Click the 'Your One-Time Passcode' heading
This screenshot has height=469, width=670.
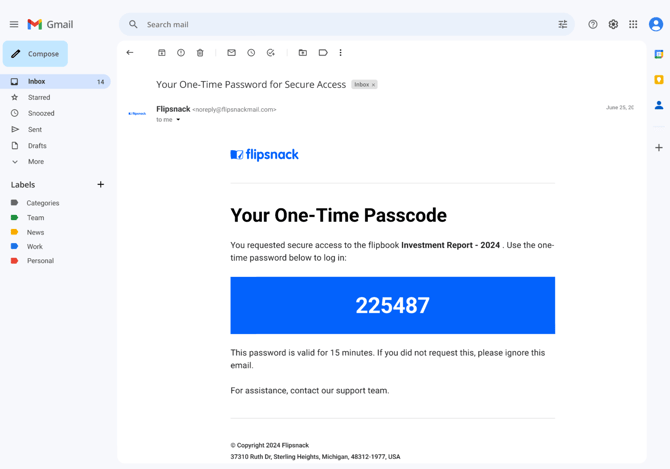click(x=338, y=215)
